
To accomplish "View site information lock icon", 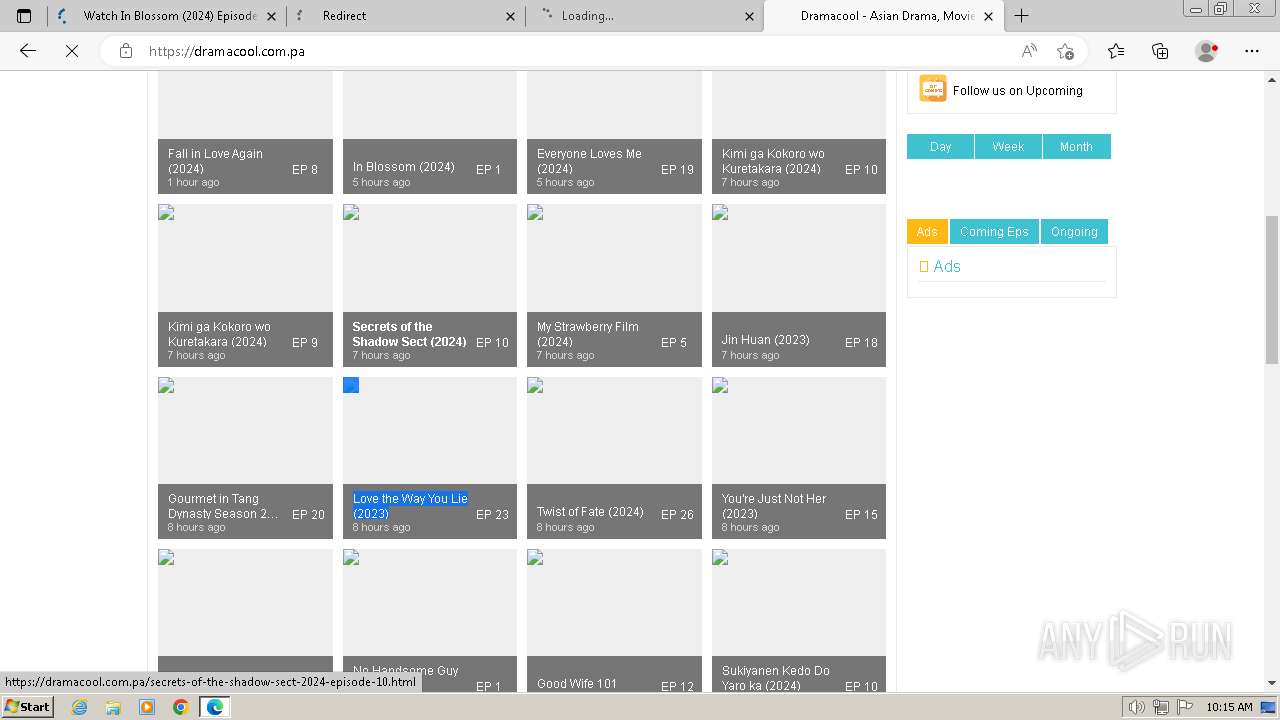I will pyautogui.click(x=126, y=51).
